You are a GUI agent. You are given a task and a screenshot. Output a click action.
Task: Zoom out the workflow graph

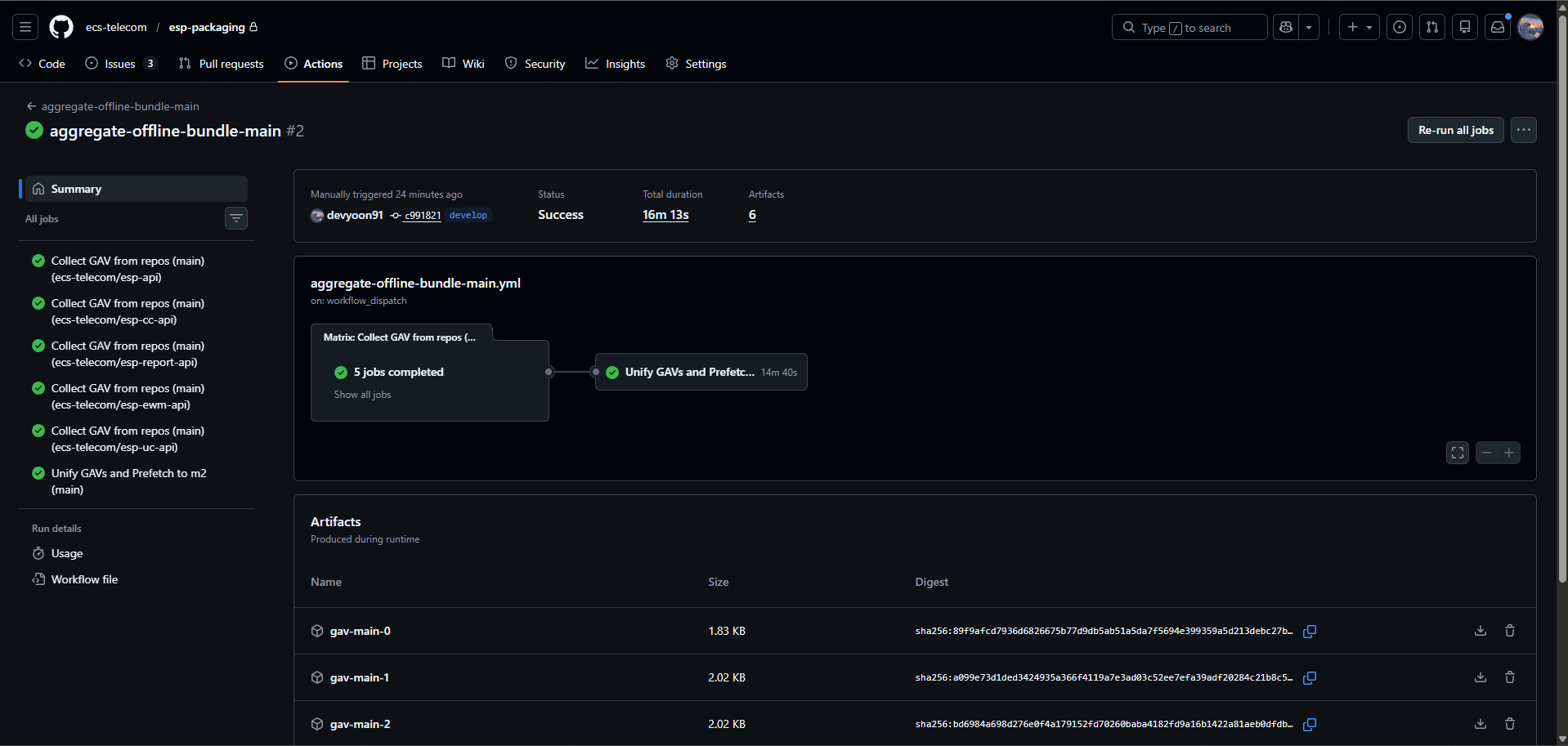(x=1487, y=453)
